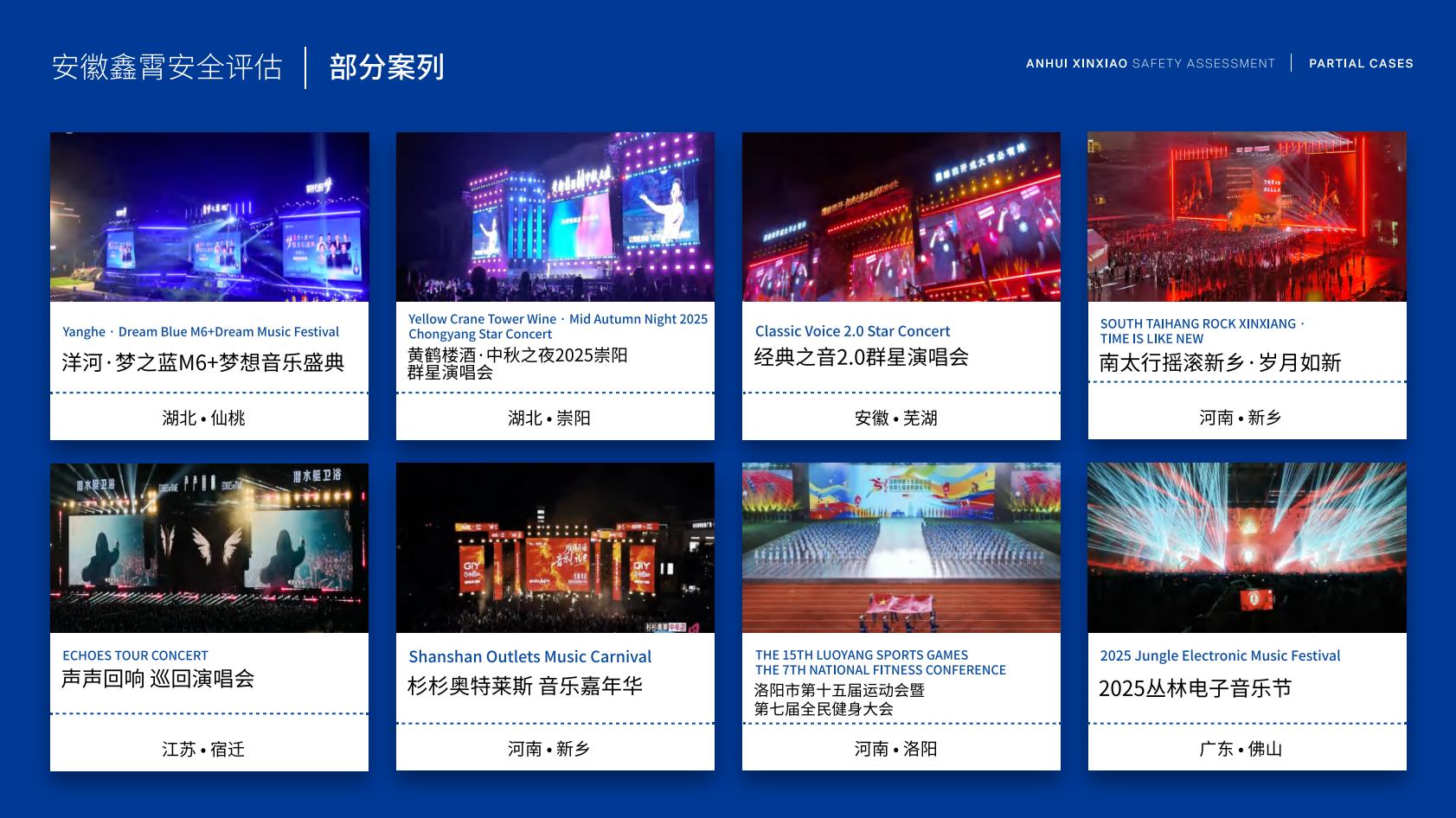Click the 湖北 • 崇阳 location label
The image size is (1456, 818).
point(549,418)
